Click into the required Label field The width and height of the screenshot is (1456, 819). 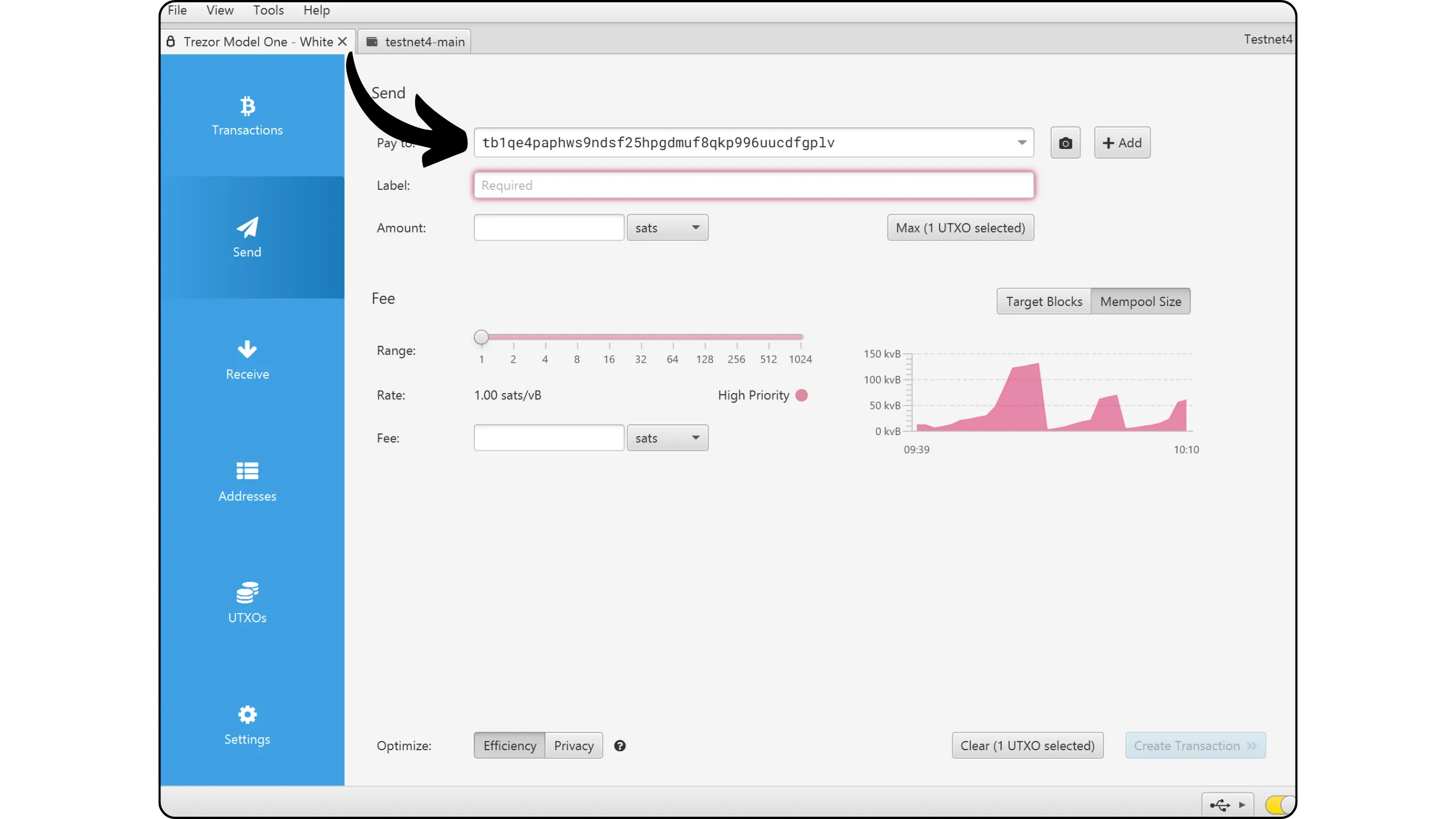click(754, 185)
